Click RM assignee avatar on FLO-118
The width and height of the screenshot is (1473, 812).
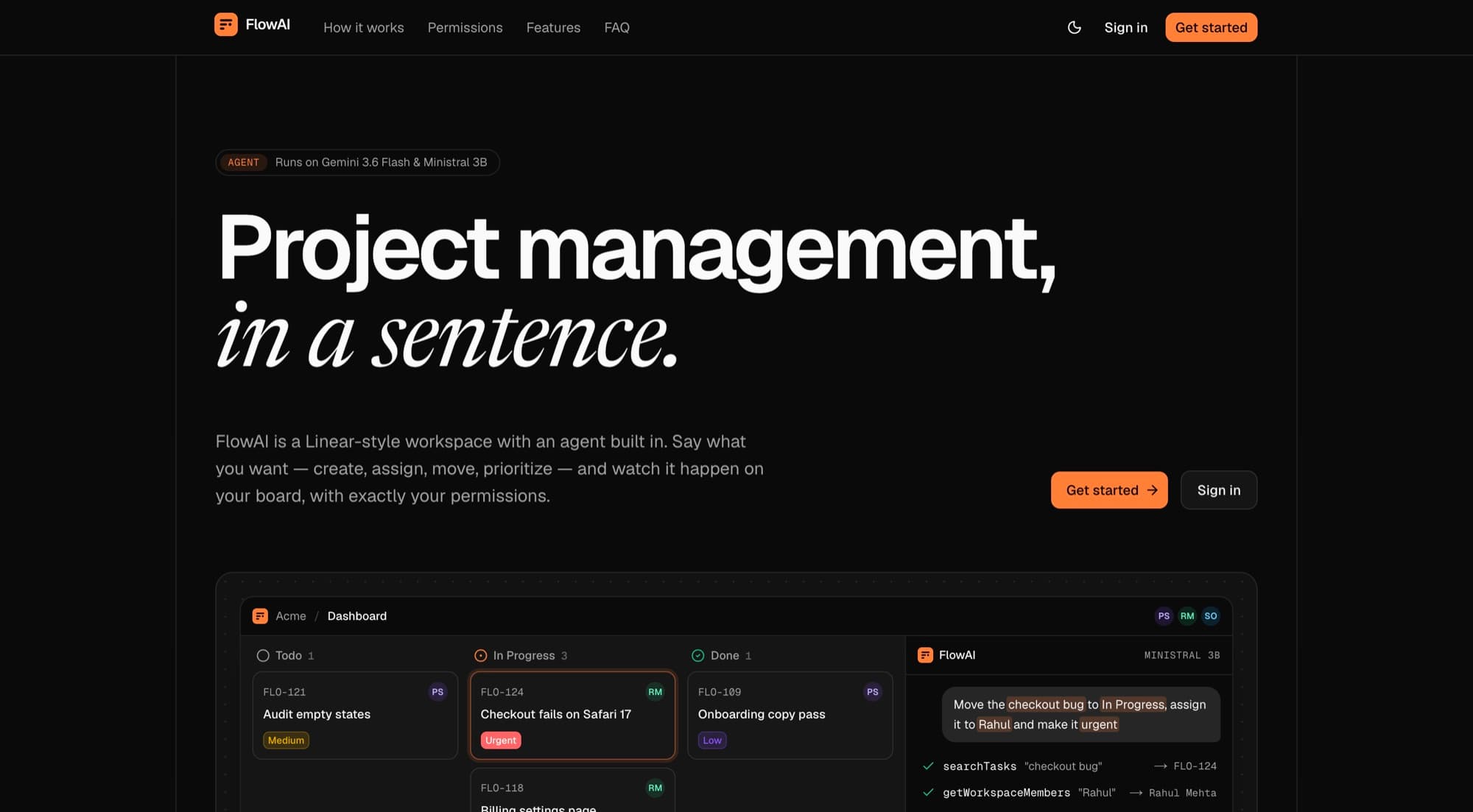(x=655, y=788)
